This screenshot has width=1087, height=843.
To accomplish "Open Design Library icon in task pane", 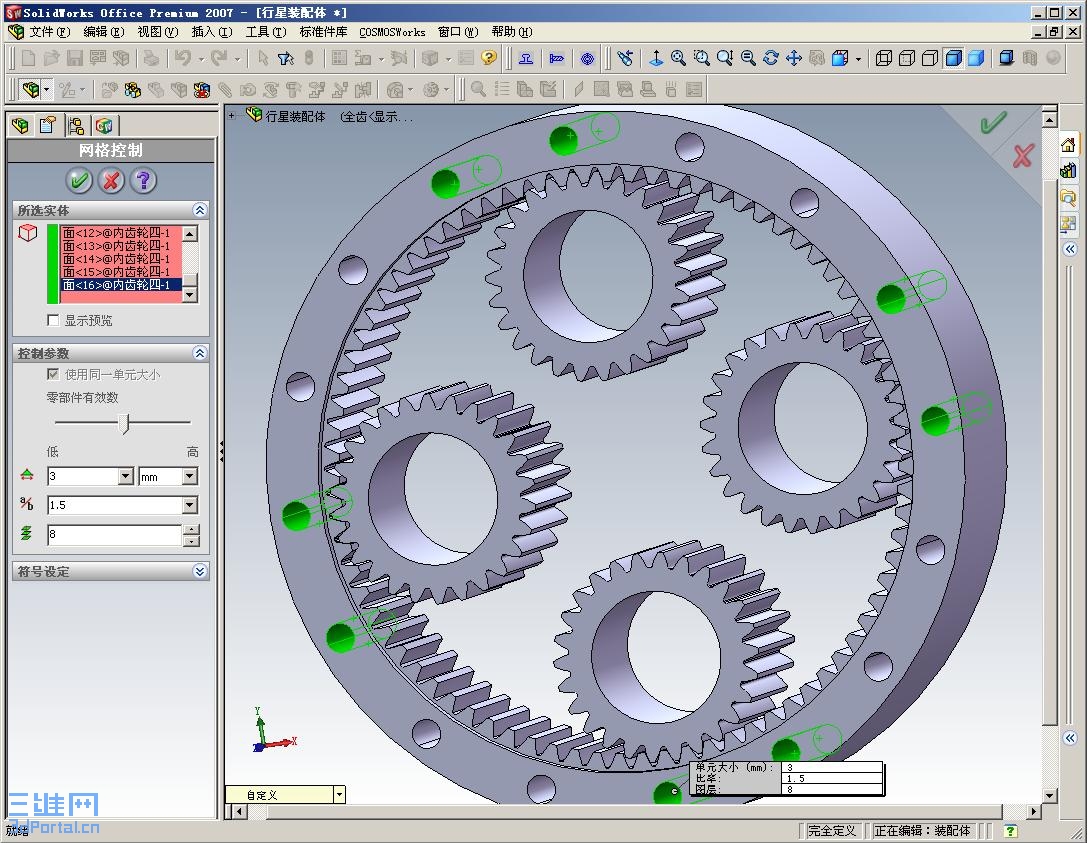I will pos(1068,171).
